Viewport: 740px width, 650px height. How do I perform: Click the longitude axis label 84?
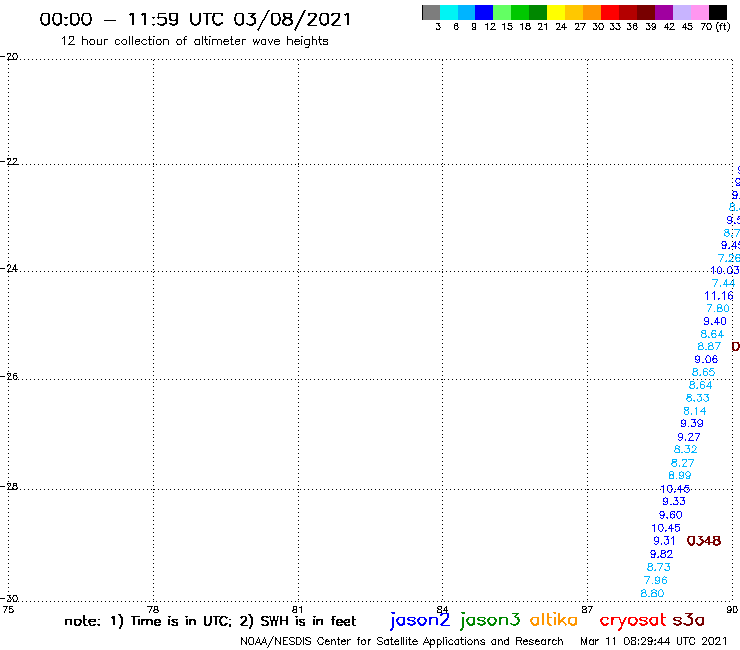pos(442,609)
